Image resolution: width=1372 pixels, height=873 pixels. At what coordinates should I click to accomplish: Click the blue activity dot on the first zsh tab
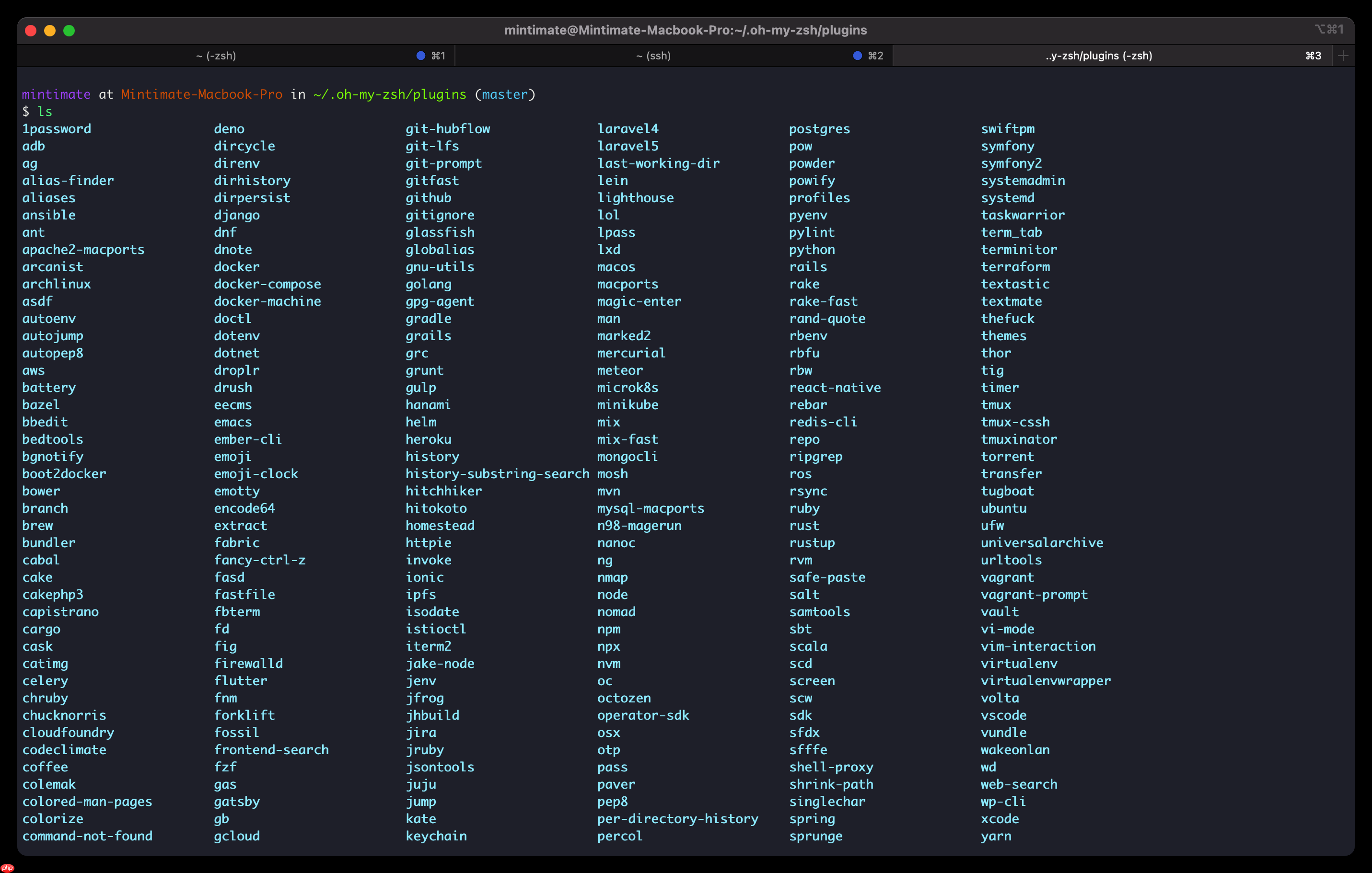(x=420, y=55)
